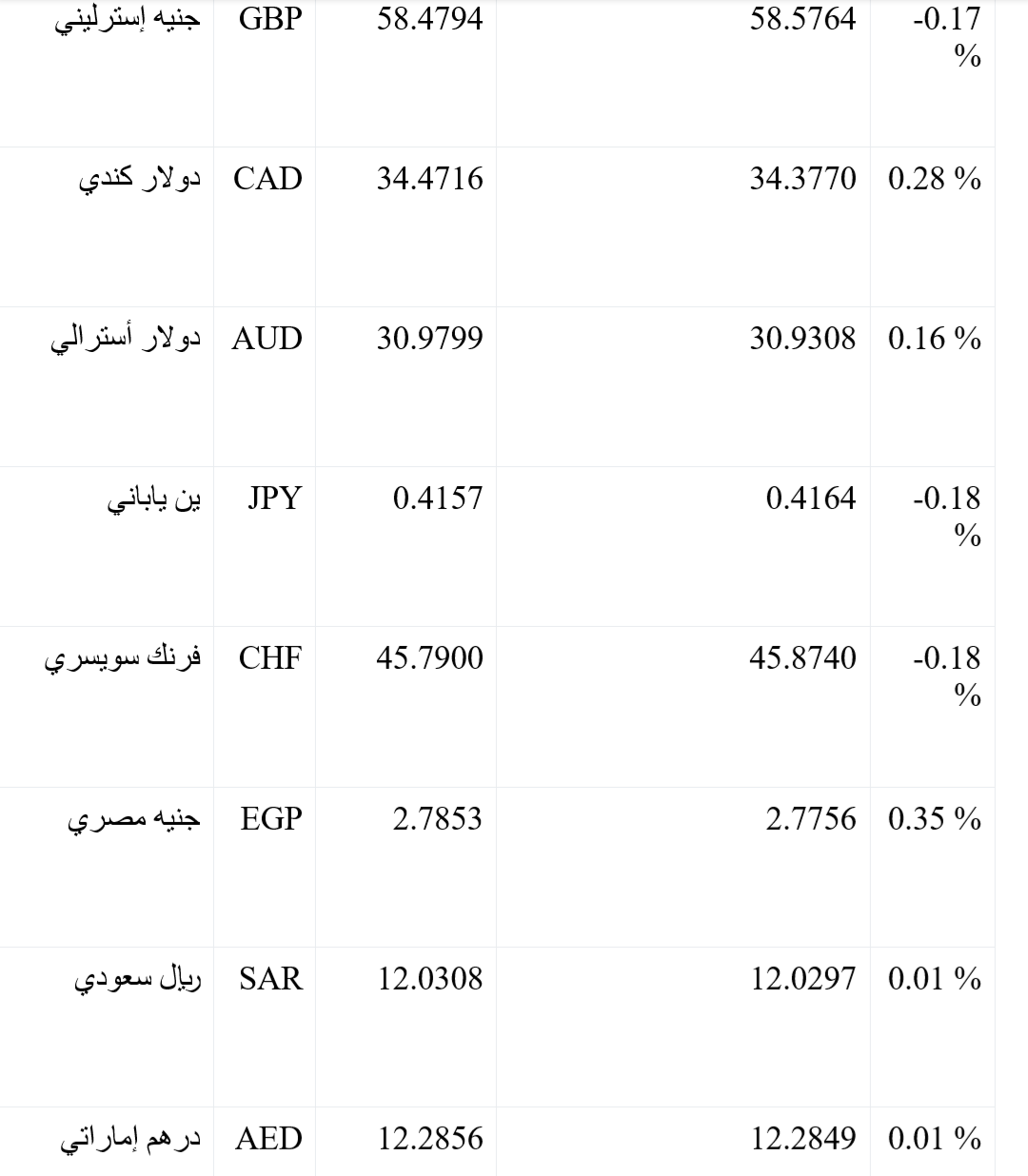Viewport: 1028px width, 1176px height.
Task: Select the 34.3770 CAD previous rate
Action: (x=802, y=179)
